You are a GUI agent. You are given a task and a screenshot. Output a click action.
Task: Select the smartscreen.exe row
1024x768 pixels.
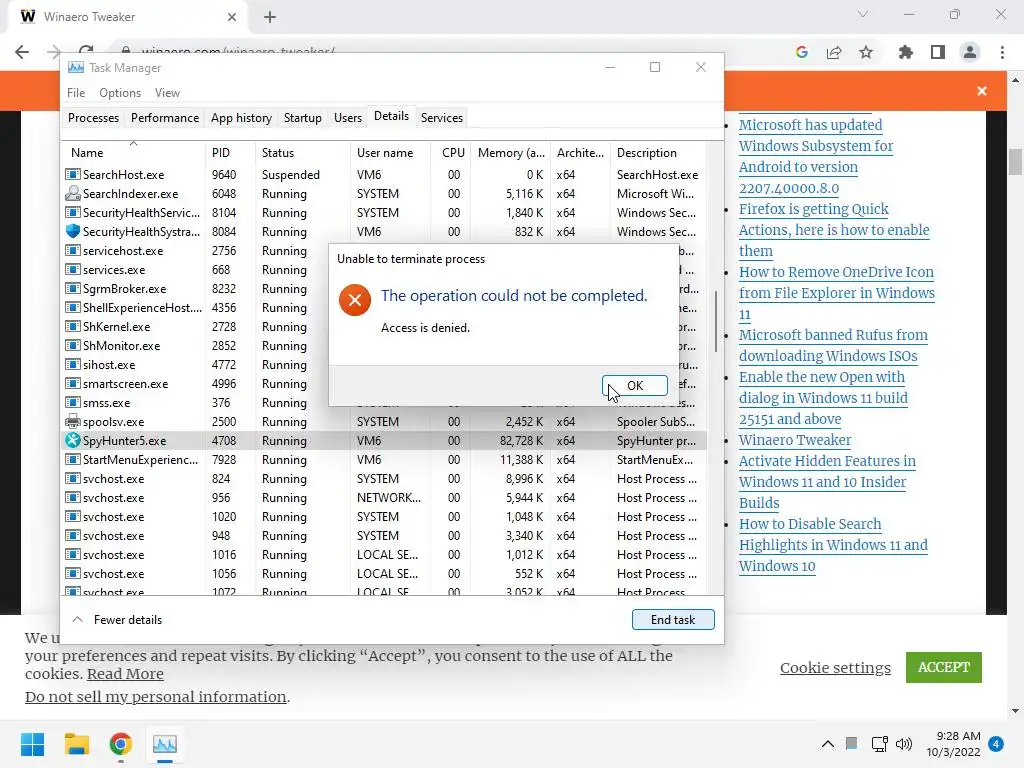(195, 383)
